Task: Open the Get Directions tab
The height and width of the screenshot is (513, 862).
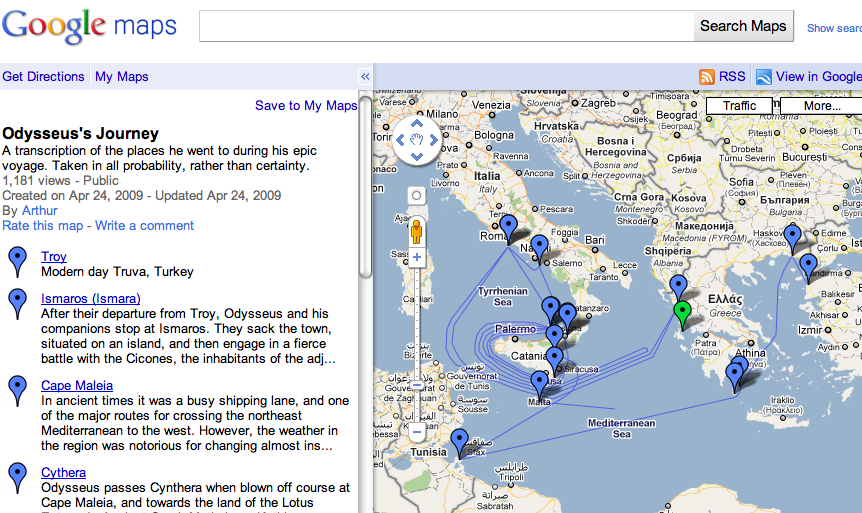Action: tap(43, 77)
